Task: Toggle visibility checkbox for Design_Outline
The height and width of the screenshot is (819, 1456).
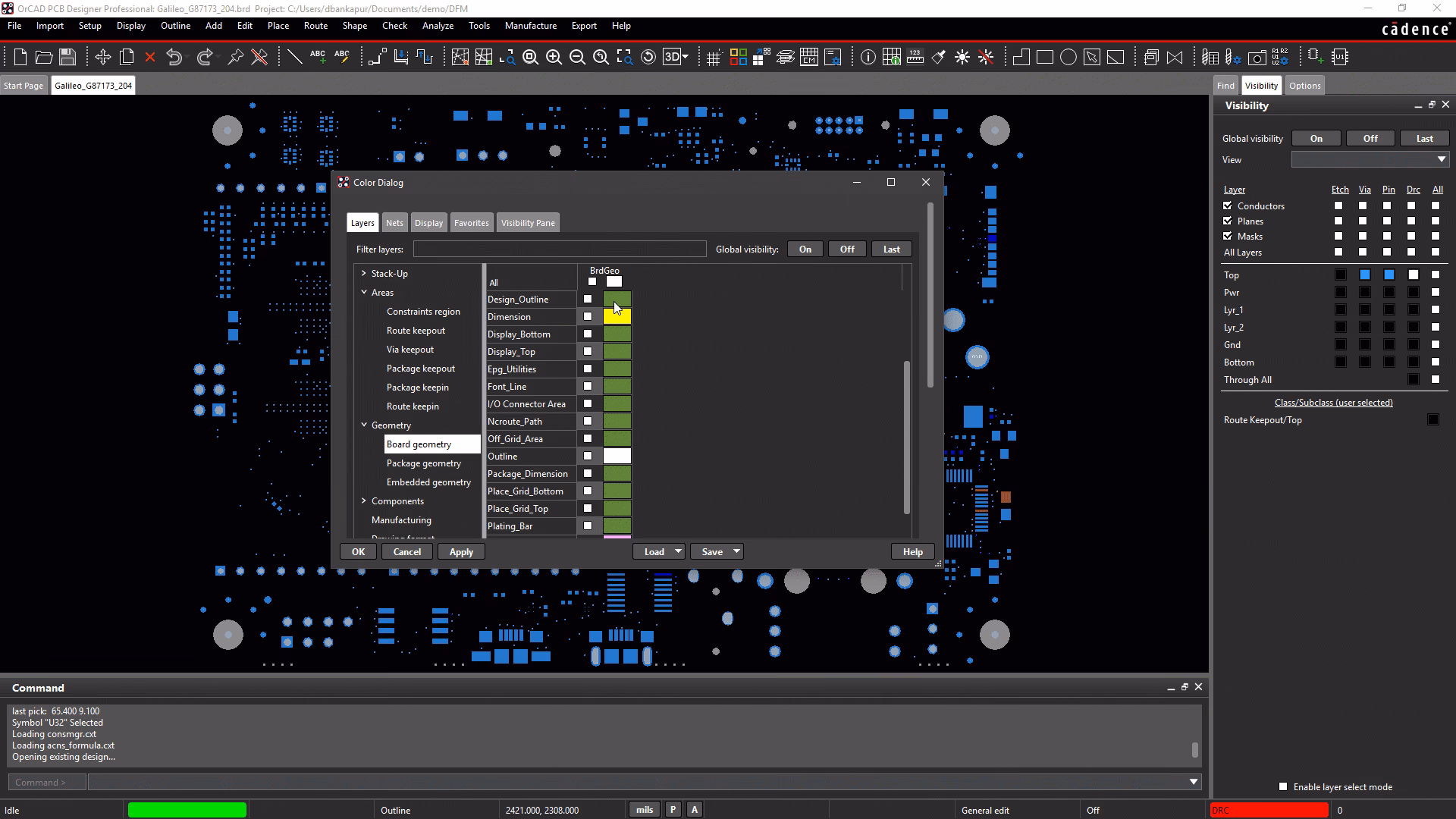Action: [x=588, y=299]
